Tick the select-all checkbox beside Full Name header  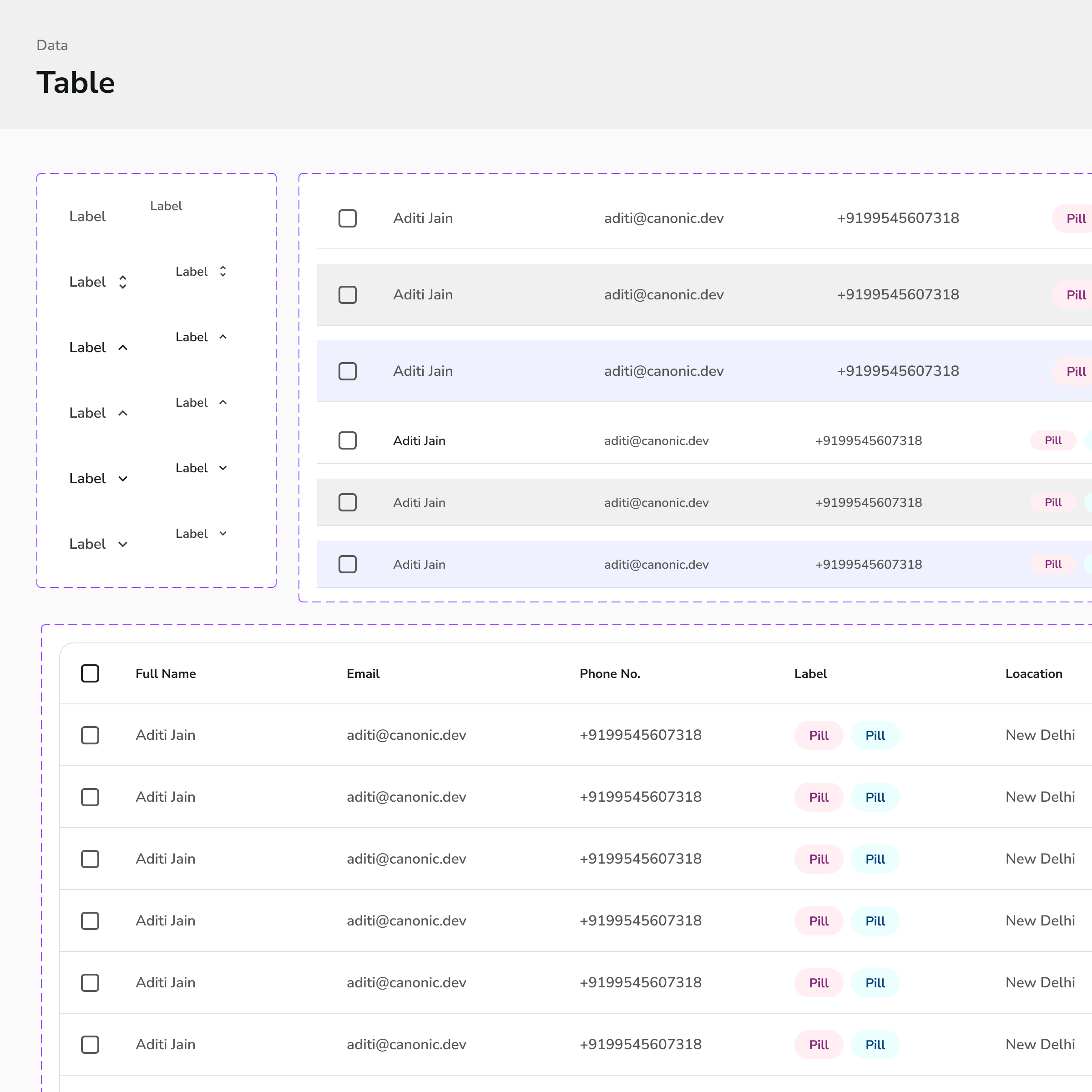90,673
